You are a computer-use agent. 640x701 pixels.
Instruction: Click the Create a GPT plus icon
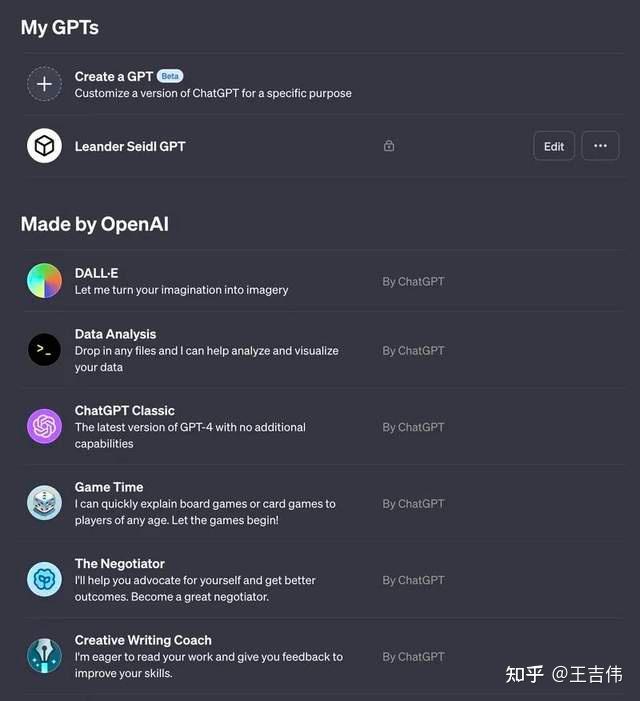pos(44,84)
